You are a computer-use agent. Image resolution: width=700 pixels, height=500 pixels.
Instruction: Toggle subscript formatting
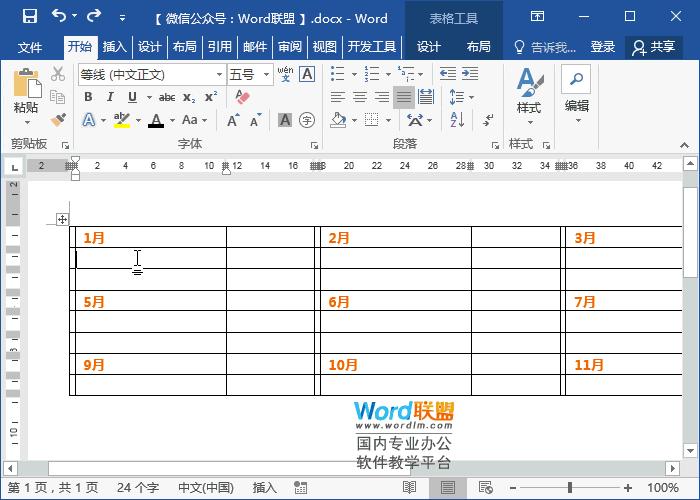pos(189,97)
